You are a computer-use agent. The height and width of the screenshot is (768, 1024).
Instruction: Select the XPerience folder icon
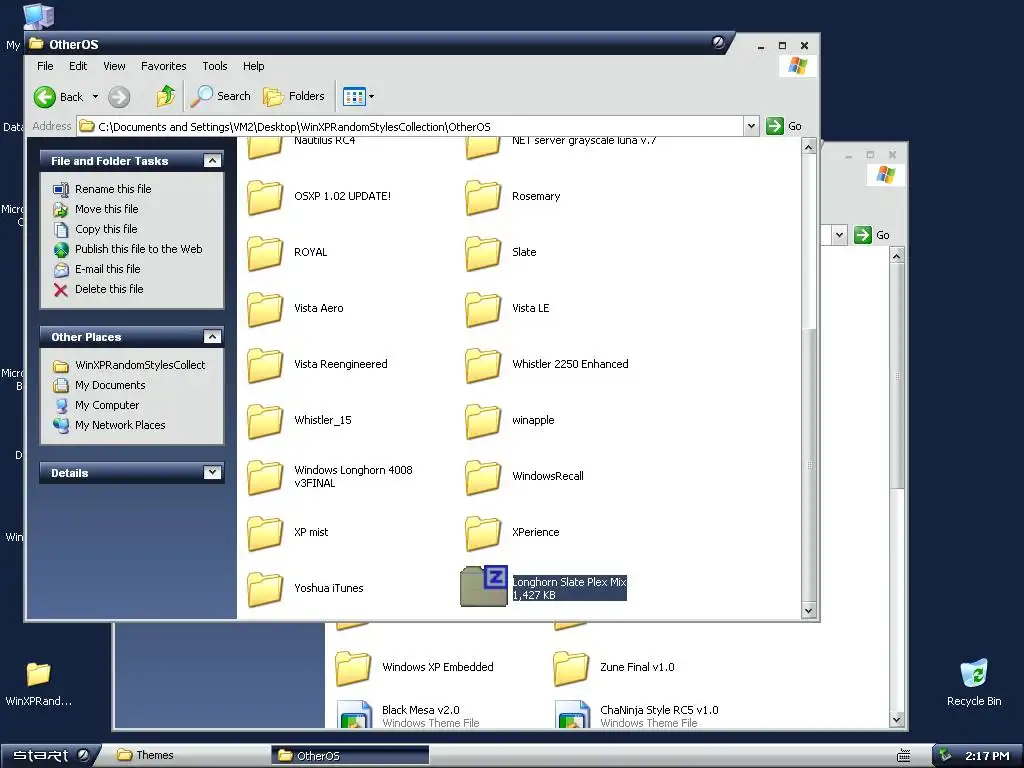tap(483, 533)
